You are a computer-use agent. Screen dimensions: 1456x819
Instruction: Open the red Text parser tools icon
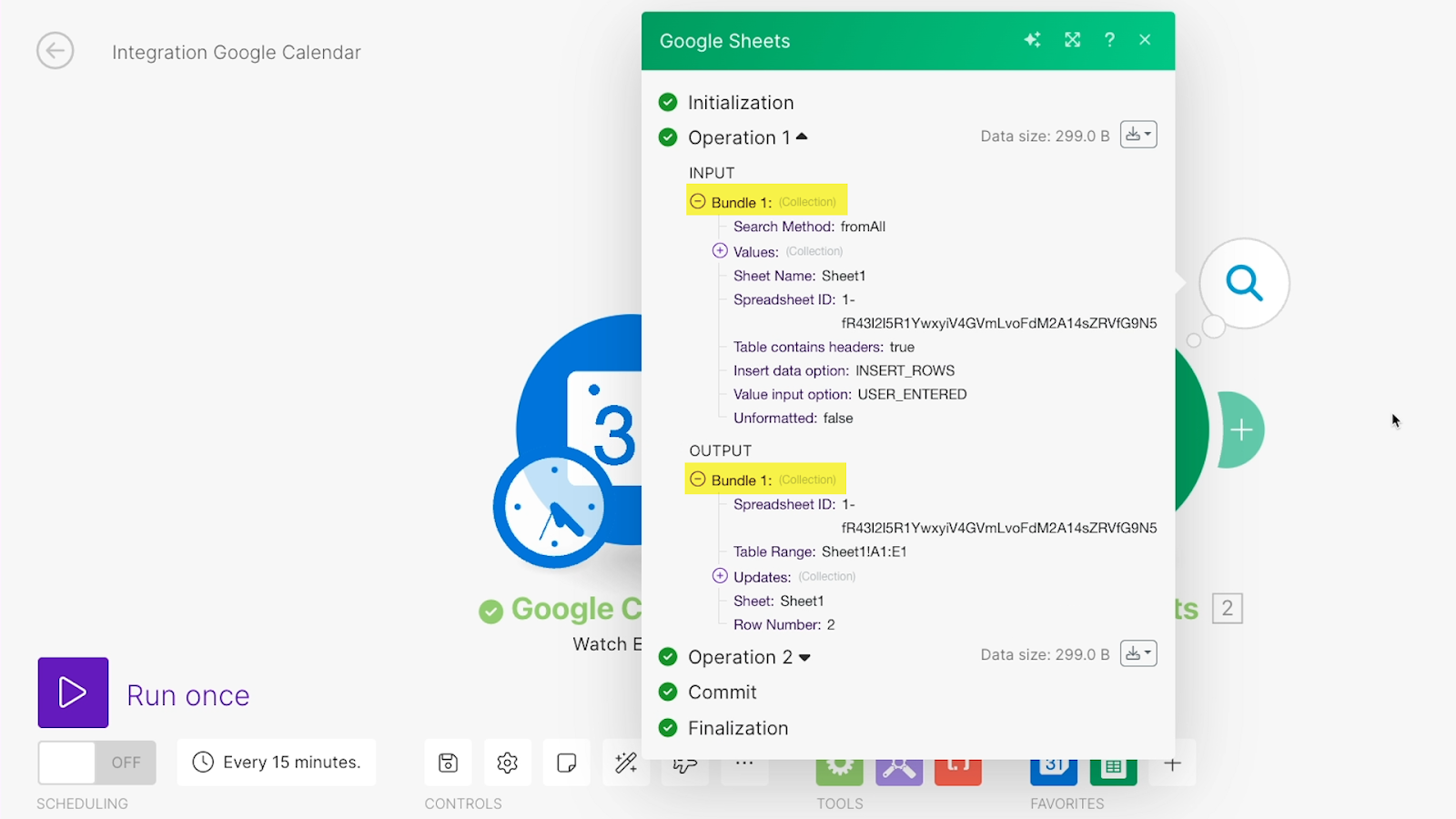[958, 771]
